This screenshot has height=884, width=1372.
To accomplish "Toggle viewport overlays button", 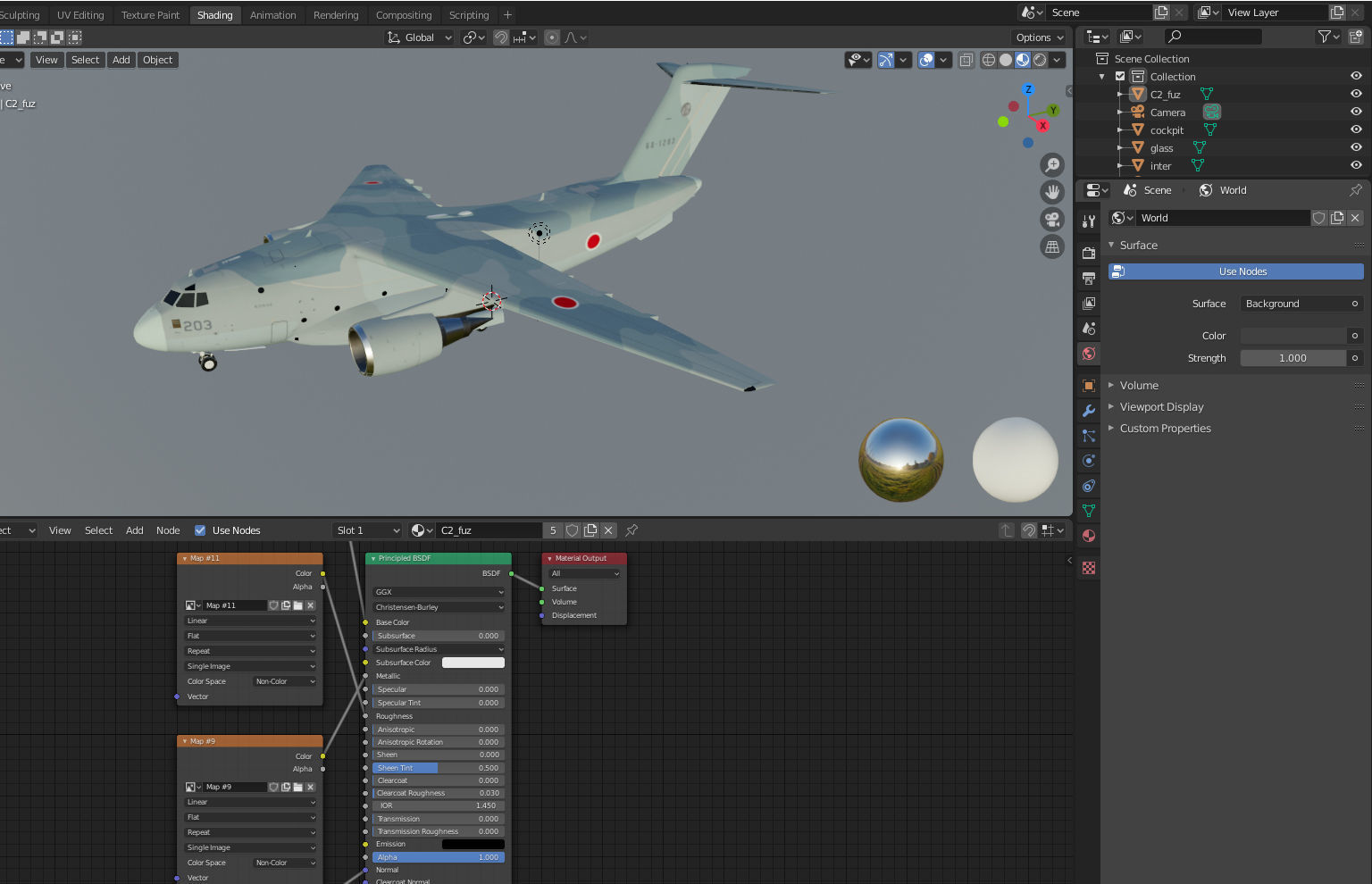I will coord(926,60).
